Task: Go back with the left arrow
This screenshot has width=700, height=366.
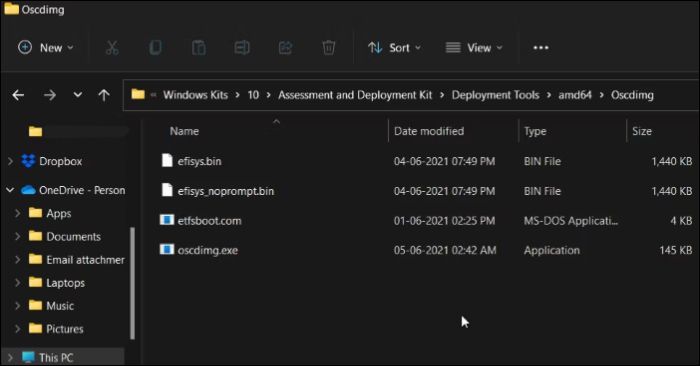Action: click(x=18, y=95)
